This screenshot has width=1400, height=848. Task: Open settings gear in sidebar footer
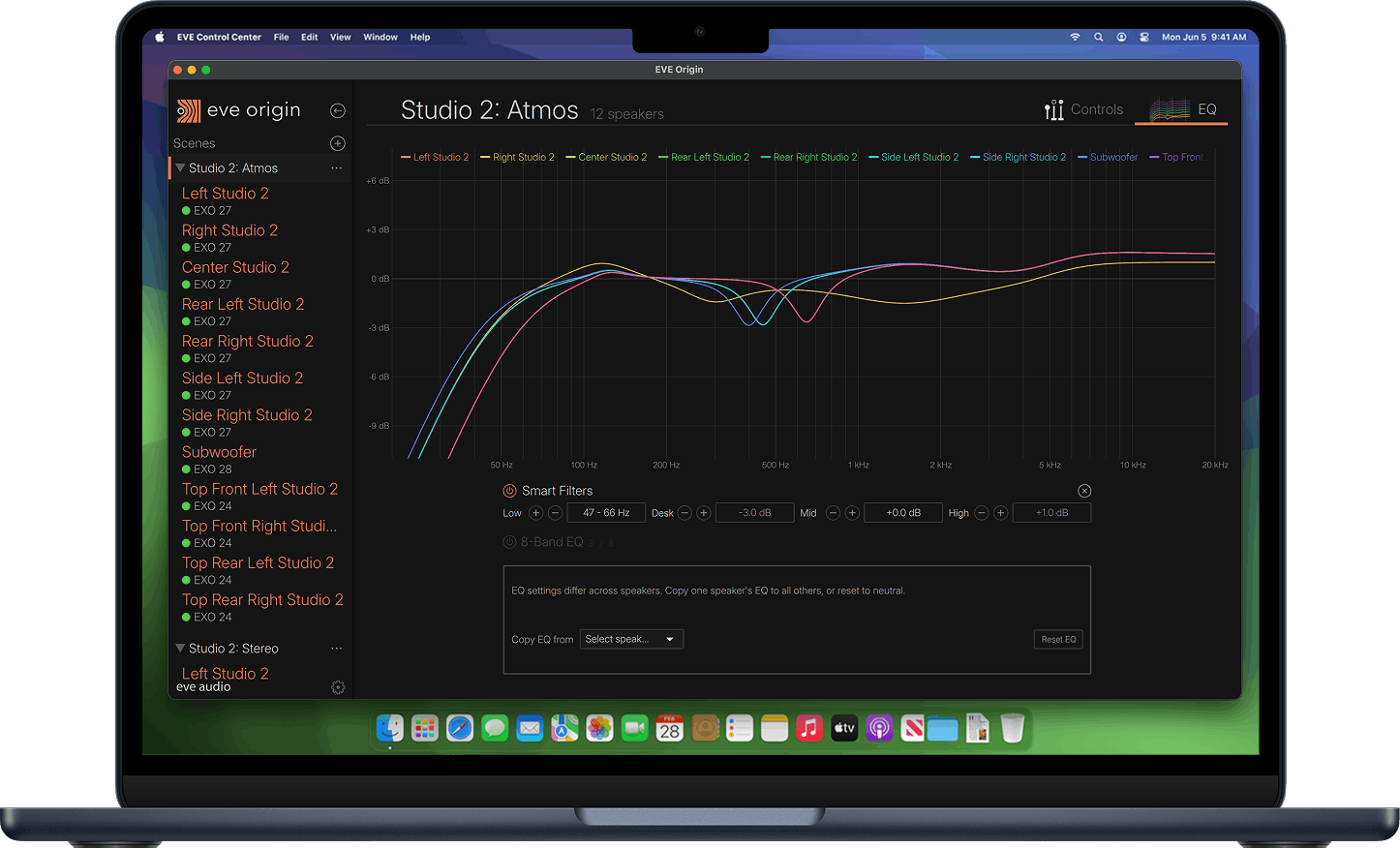point(338,687)
